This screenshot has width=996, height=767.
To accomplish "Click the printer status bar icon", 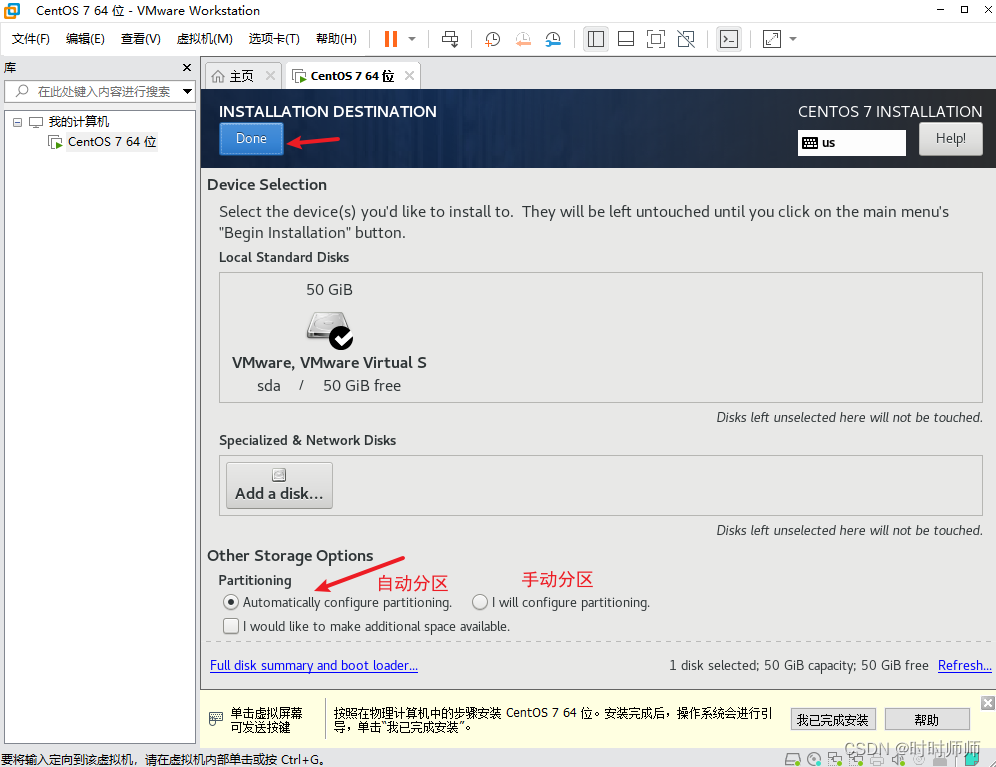I will [x=877, y=759].
